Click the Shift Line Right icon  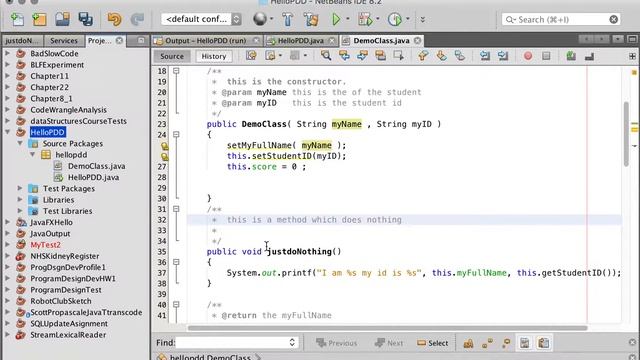tap(503, 56)
